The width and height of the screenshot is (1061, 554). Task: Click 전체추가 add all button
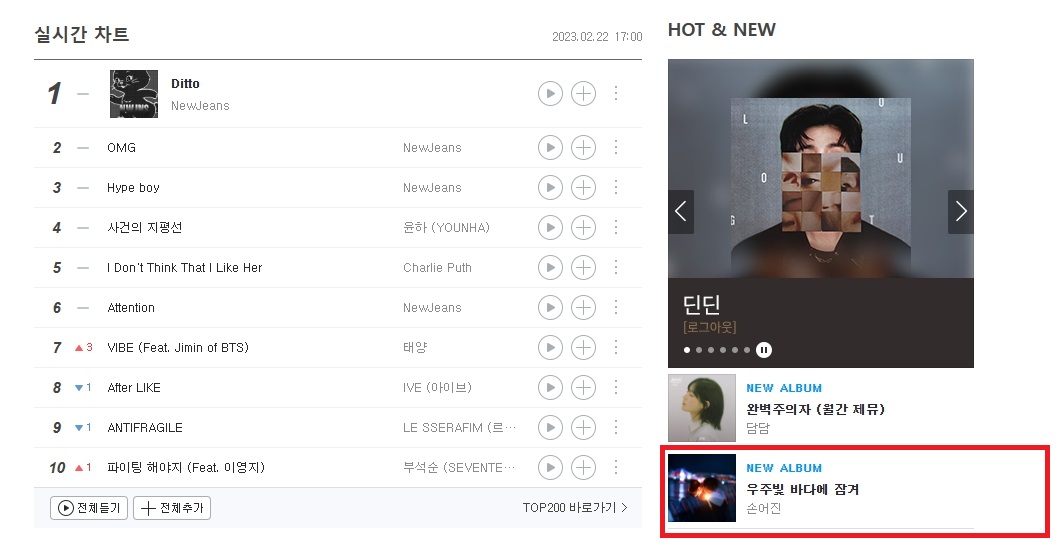pyautogui.click(x=172, y=508)
